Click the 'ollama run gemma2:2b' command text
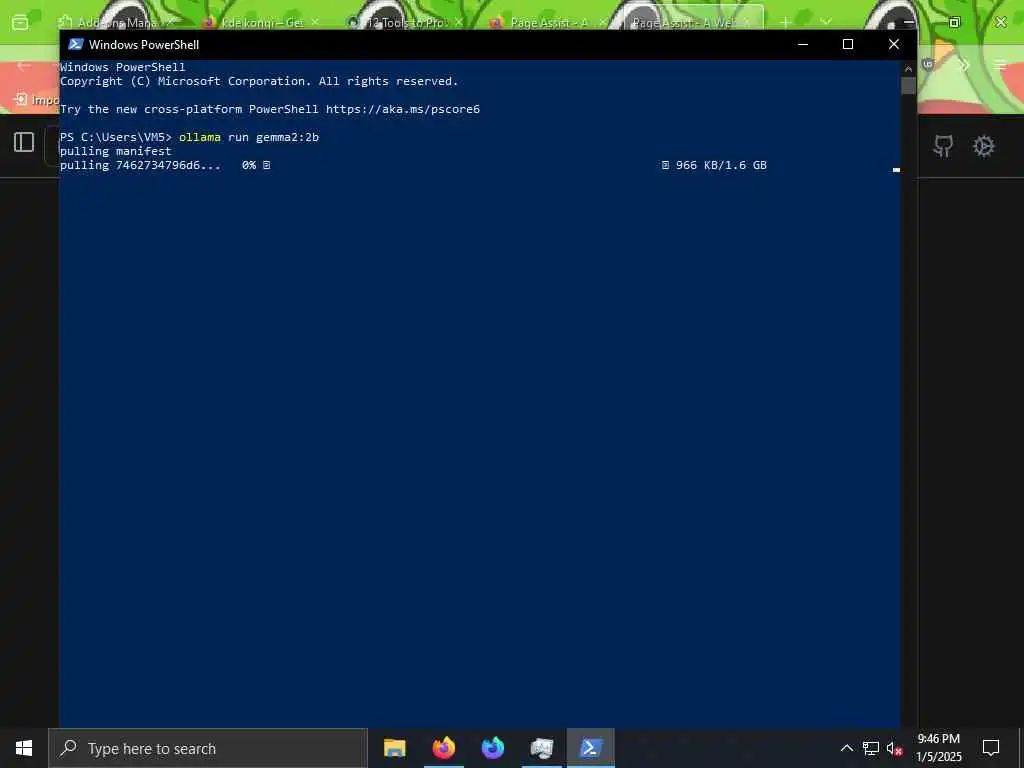This screenshot has height=768, width=1024. pos(249,137)
